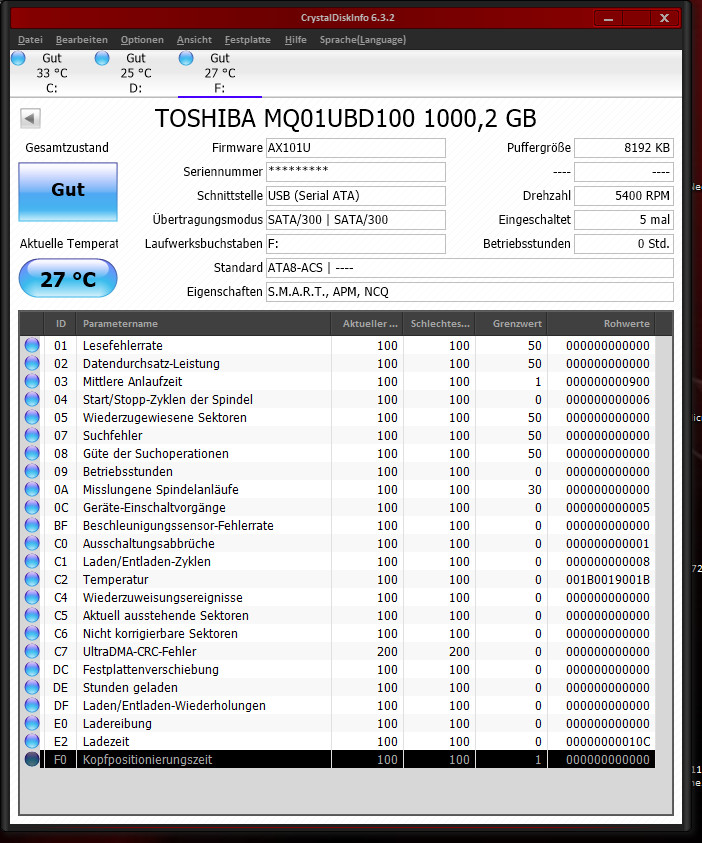Click status icon of Temperatur row
Screen dimensions: 702x843
click(x=32, y=580)
